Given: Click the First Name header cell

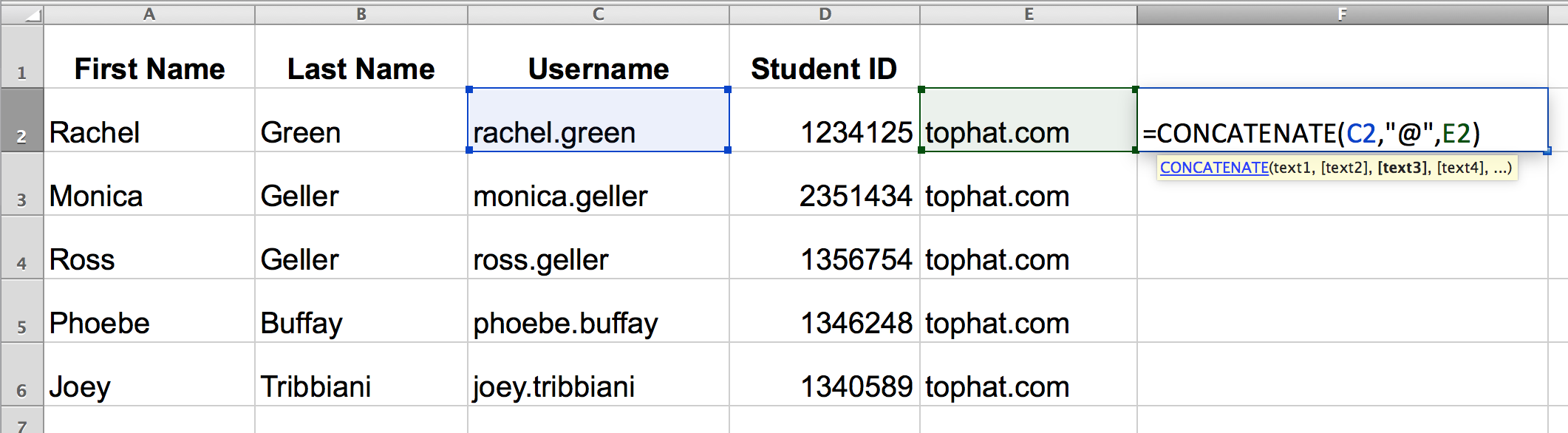Looking at the screenshot, I should pyautogui.click(x=149, y=69).
